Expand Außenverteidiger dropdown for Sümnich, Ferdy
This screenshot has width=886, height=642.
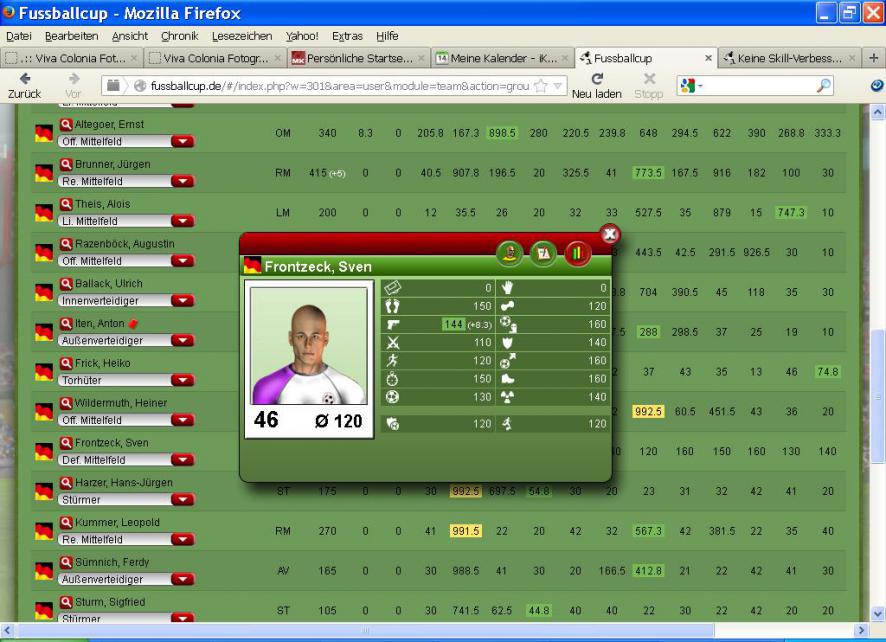(x=182, y=579)
